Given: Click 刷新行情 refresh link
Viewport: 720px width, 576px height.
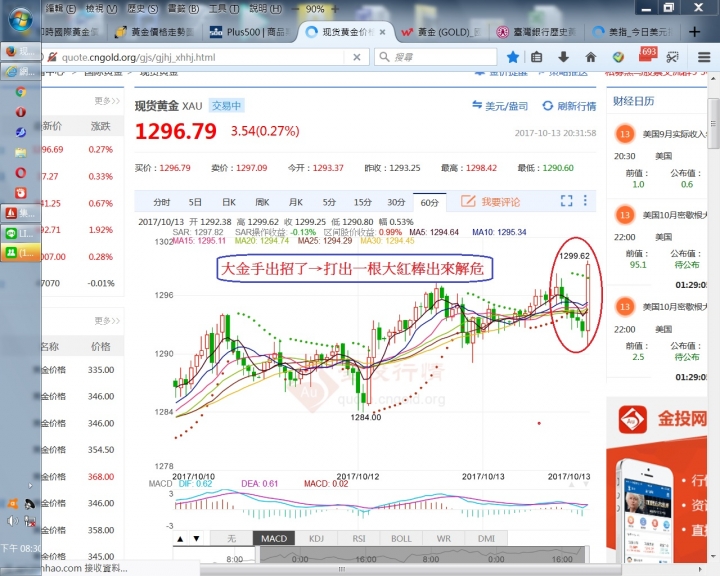Looking at the screenshot, I should point(569,106).
